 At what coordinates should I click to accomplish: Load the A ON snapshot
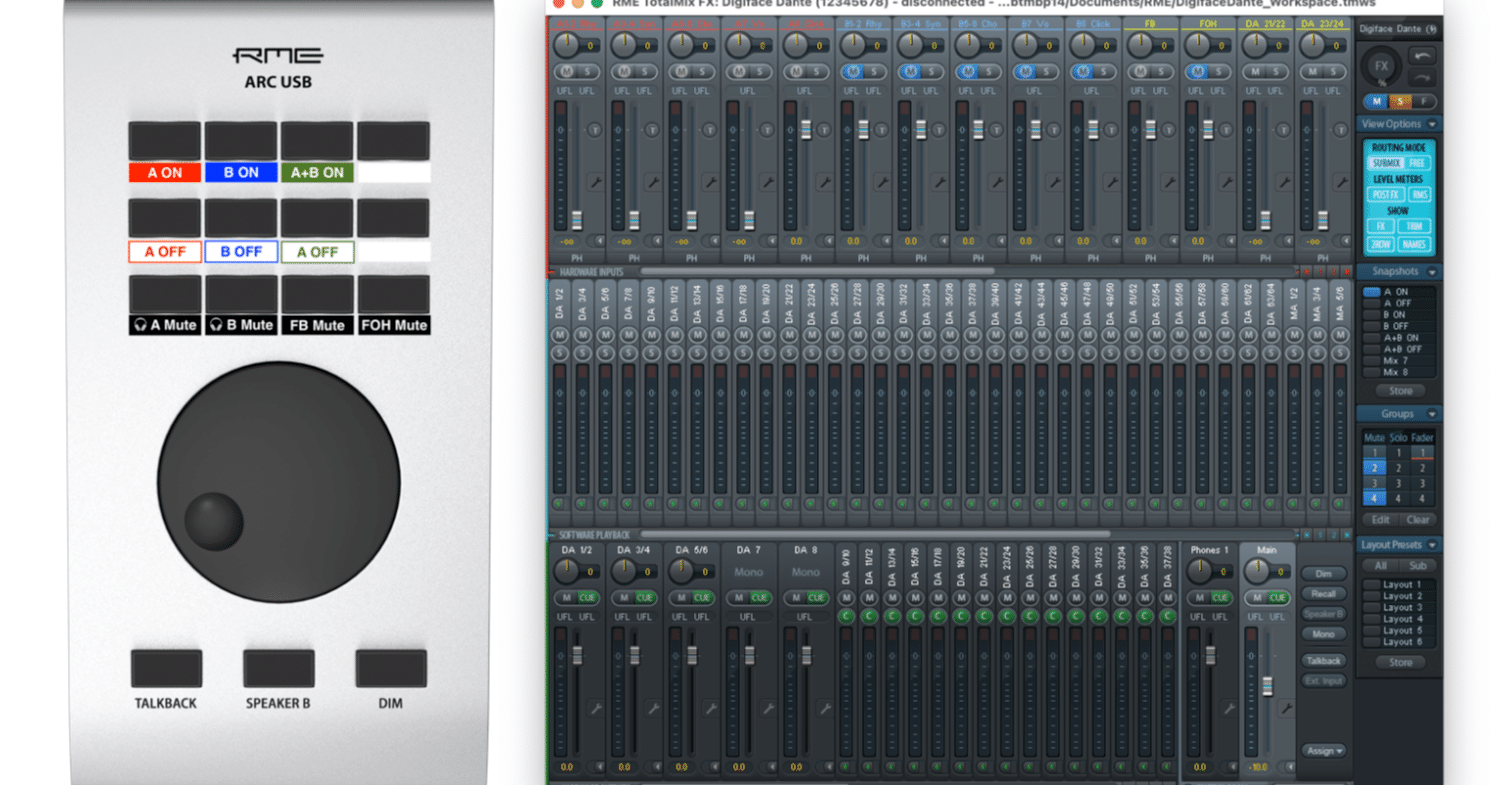[1399, 291]
